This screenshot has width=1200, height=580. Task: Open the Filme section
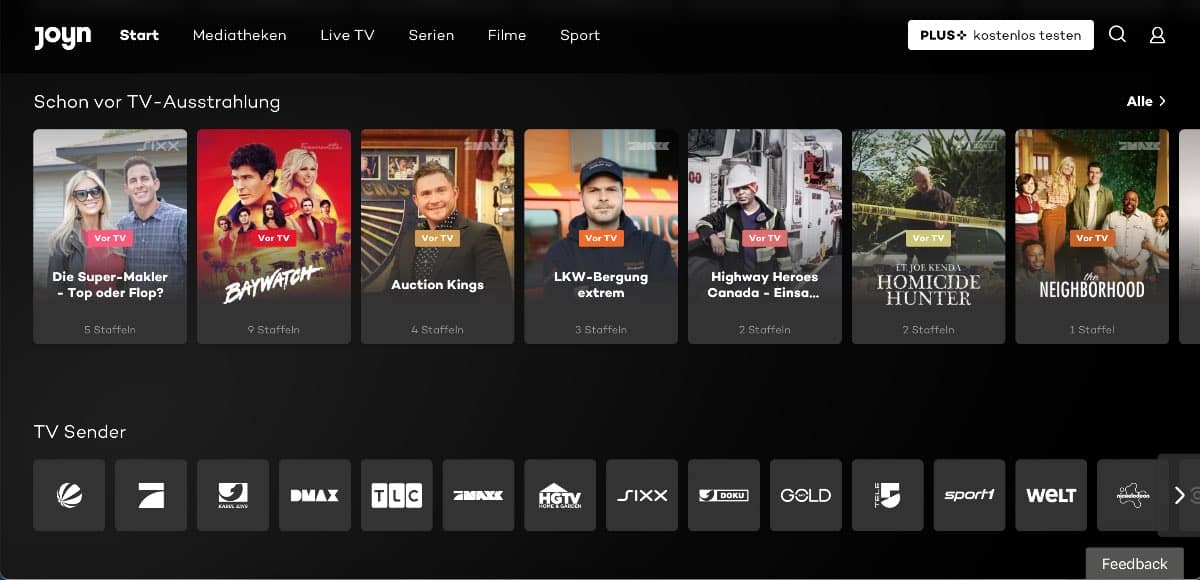pyautogui.click(x=507, y=35)
